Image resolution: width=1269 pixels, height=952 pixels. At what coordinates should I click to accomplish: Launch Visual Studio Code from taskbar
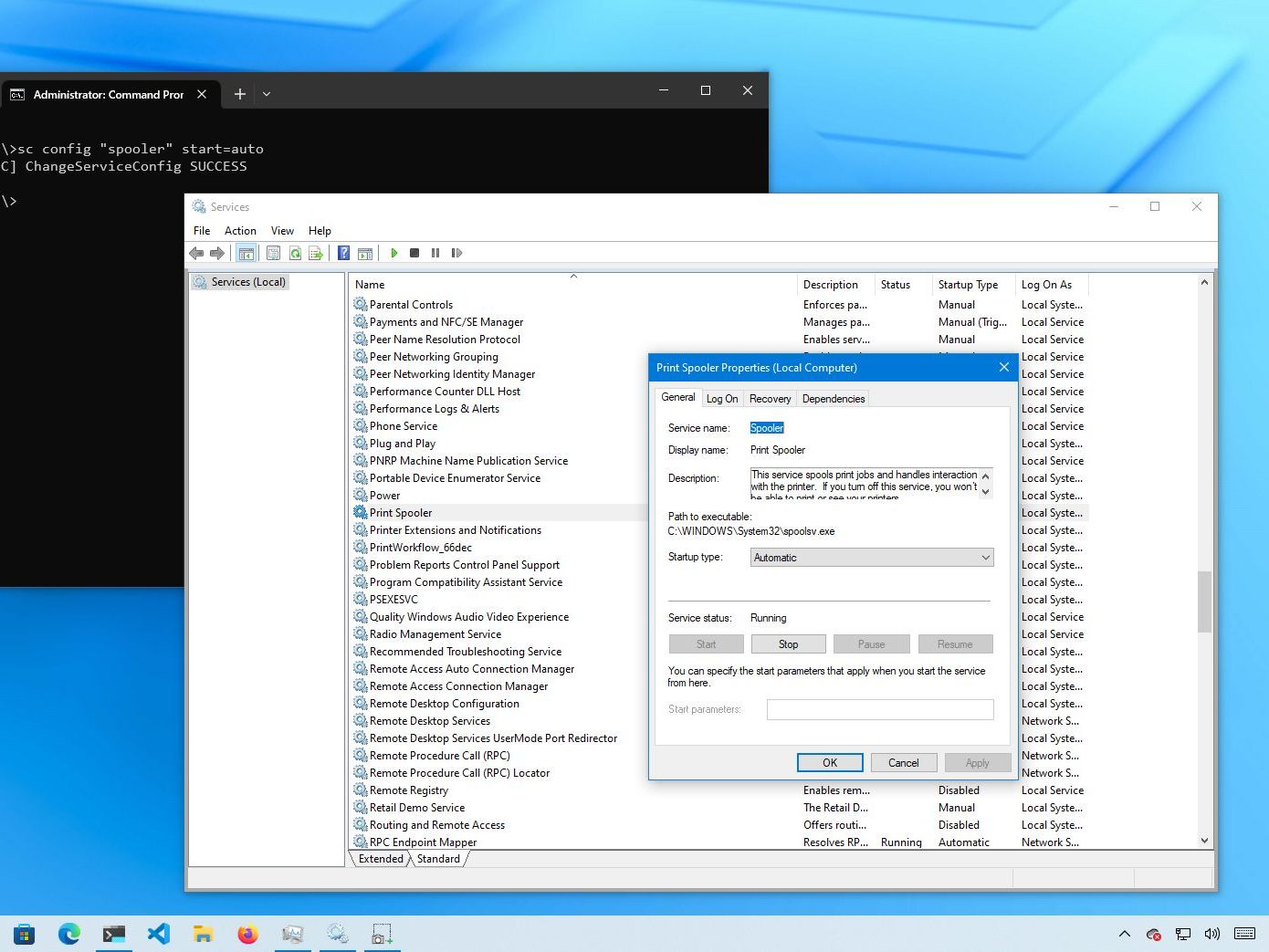click(159, 934)
